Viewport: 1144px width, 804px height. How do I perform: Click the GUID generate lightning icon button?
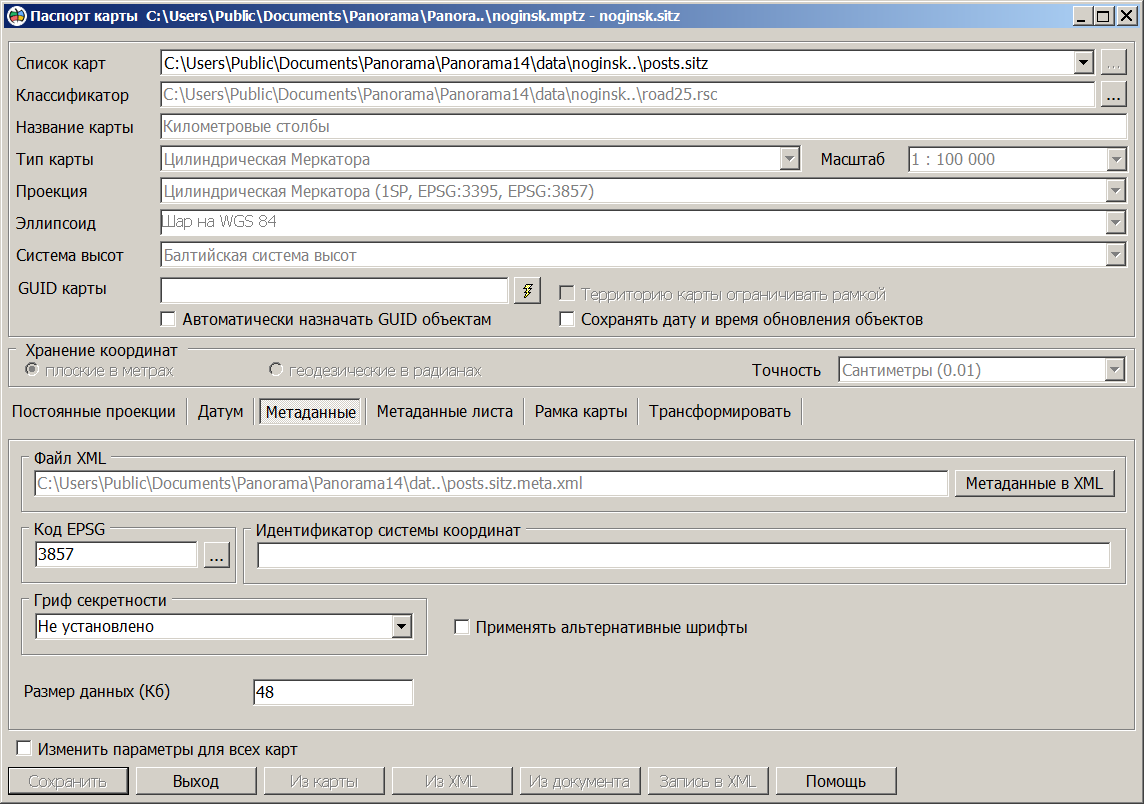[x=527, y=290]
